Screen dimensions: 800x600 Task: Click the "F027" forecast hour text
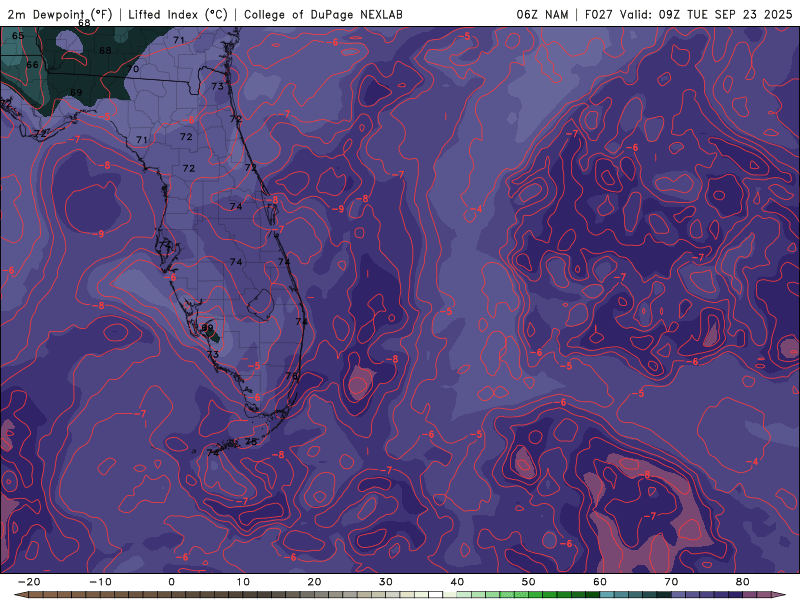pos(599,14)
